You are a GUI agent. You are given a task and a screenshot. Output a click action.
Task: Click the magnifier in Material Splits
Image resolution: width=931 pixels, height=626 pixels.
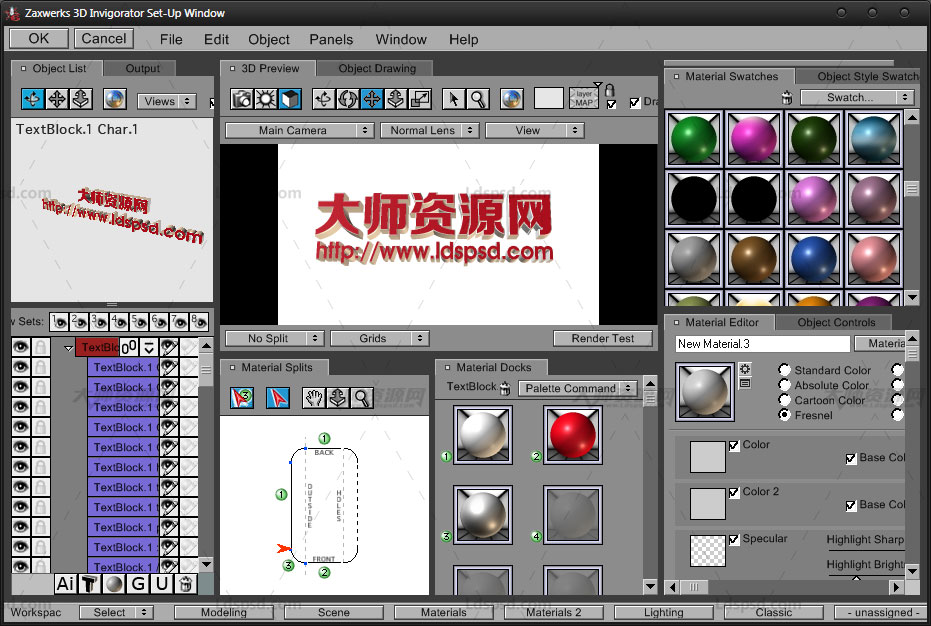tap(362, 398)
